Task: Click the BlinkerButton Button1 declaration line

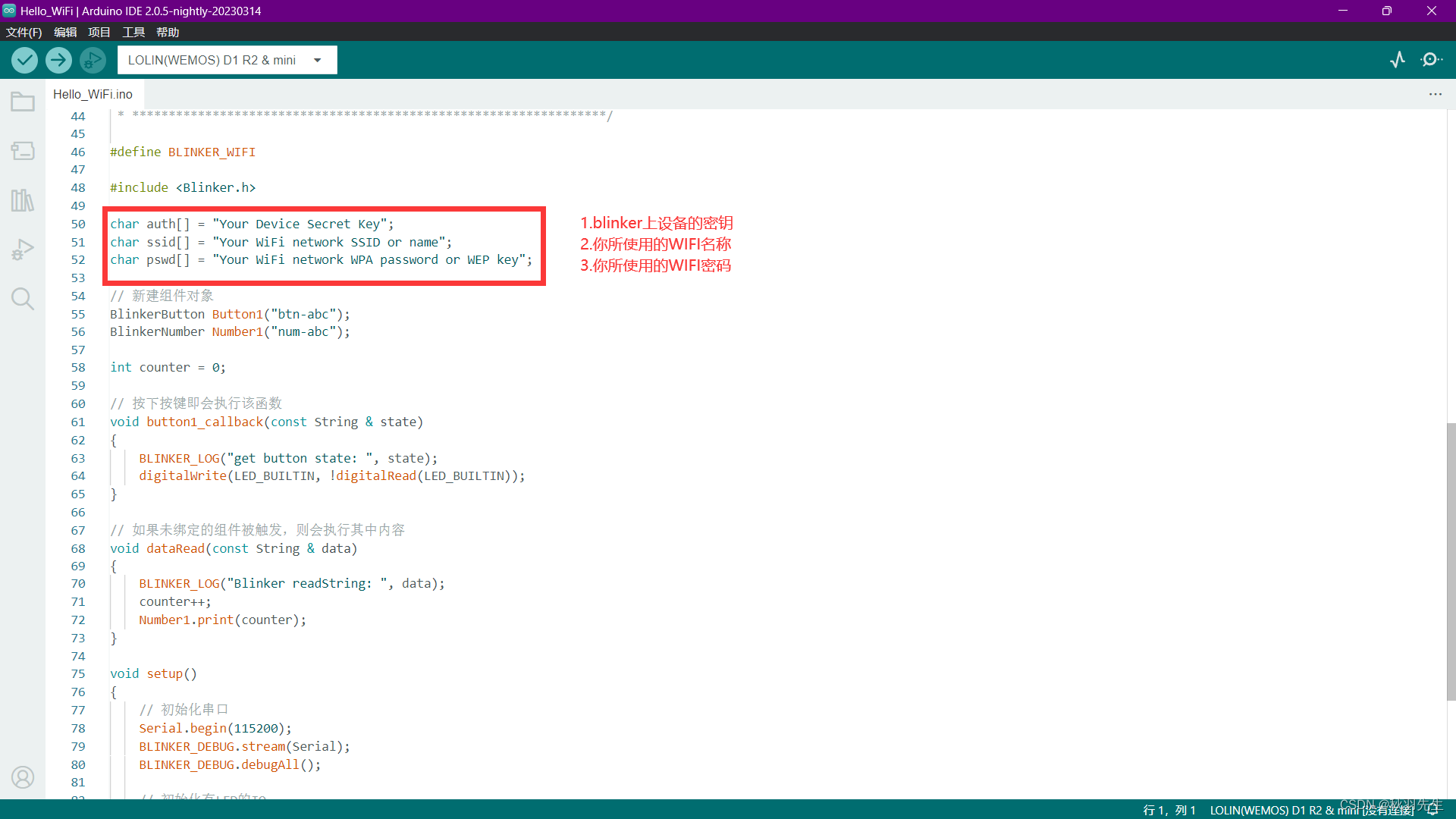Action: coord(230,314)
